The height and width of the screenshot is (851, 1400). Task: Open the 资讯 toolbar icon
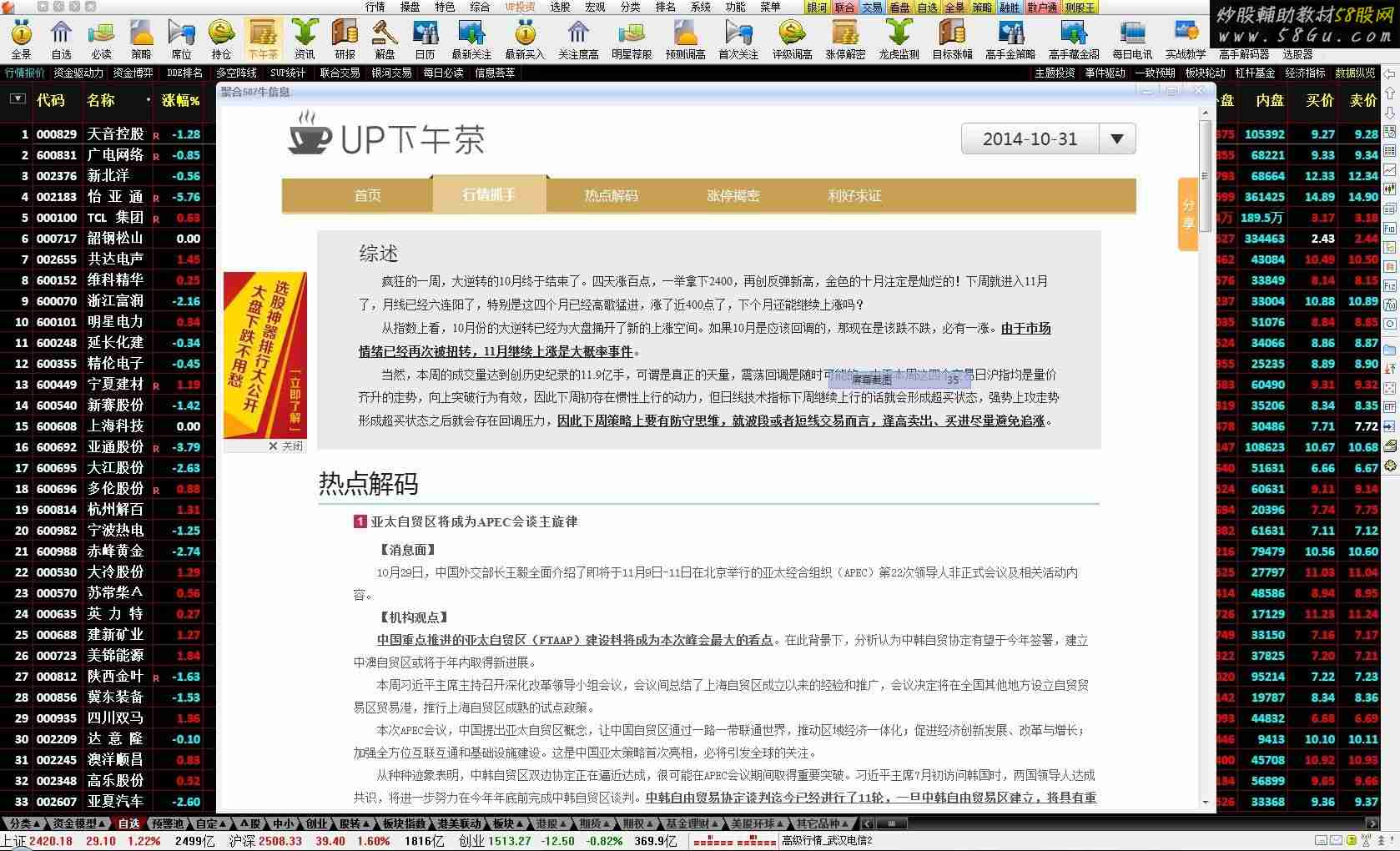tap(305, 39)
